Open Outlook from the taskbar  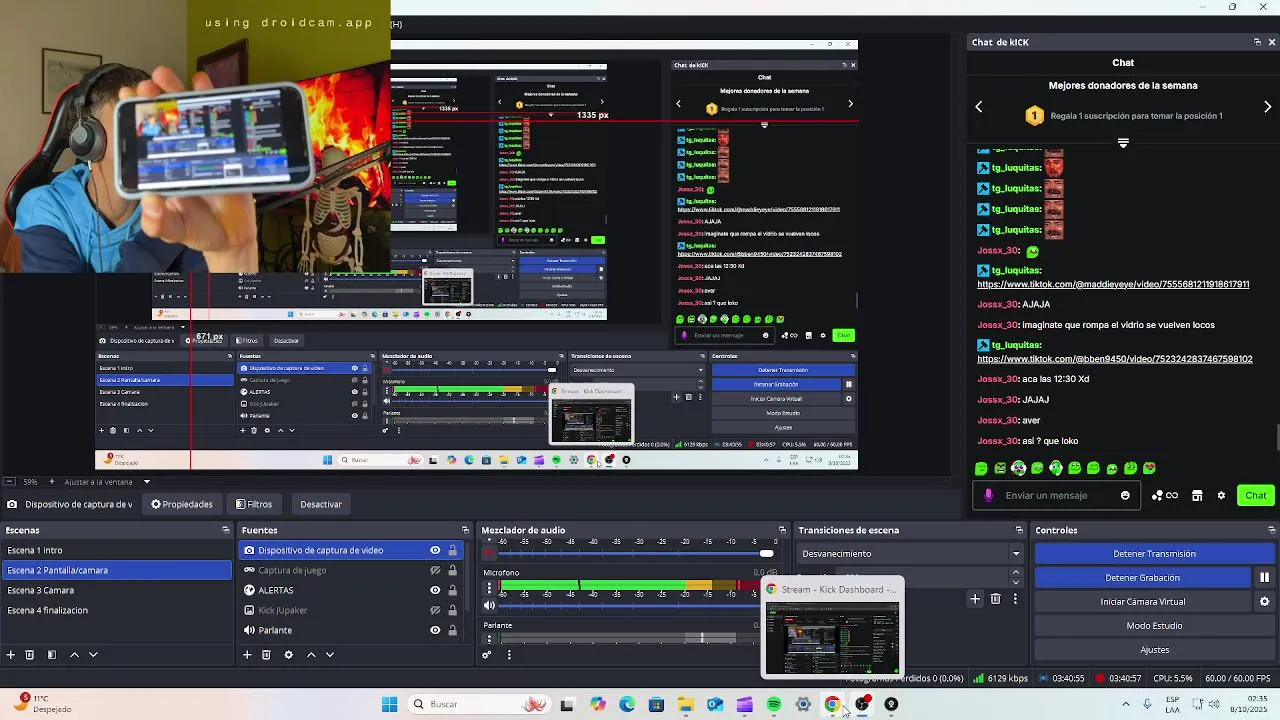(x=715, y=704)
